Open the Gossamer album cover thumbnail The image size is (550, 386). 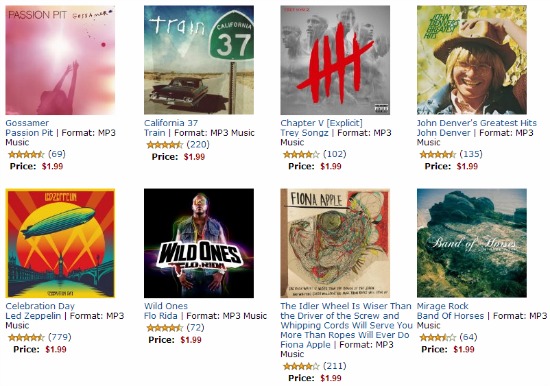[x=60, y=60]
